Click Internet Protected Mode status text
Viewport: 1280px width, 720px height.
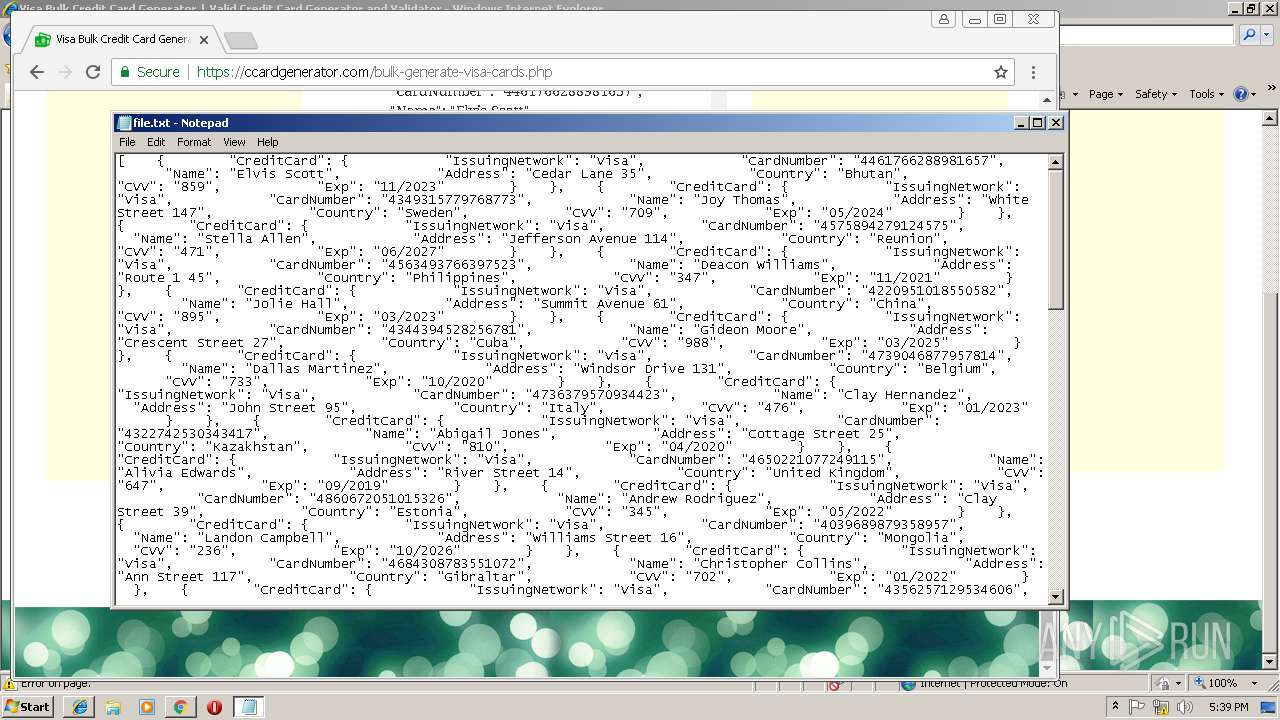pyautogui.click(x=992, y=684)
